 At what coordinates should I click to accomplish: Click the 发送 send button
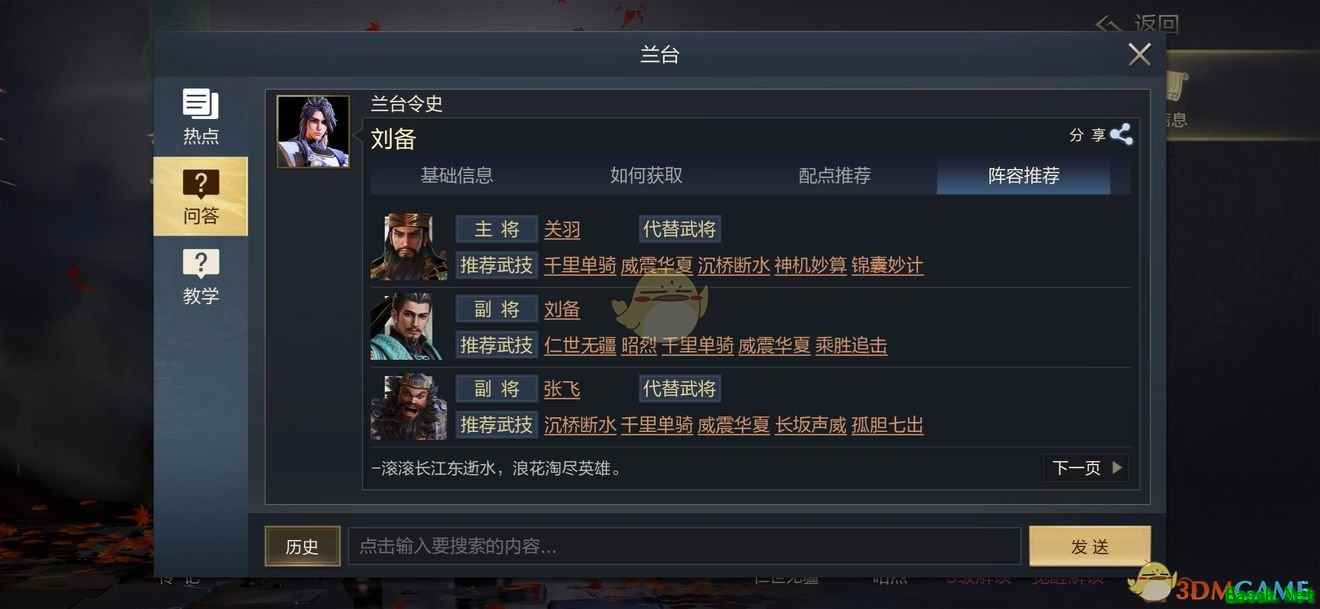(1090, 546)
